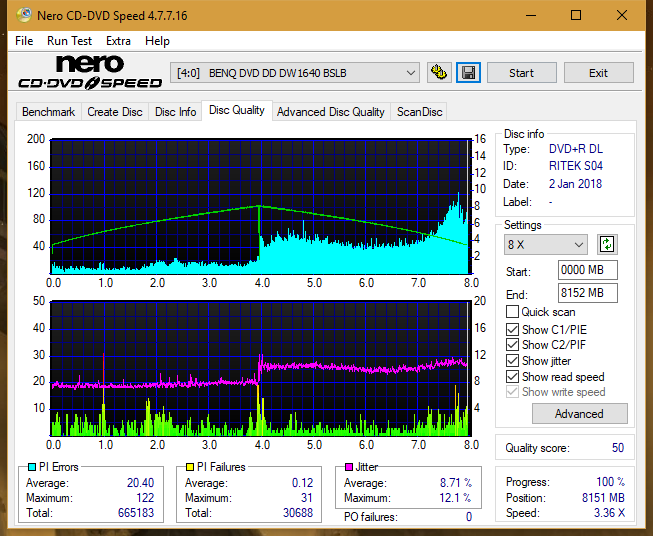Open the File menu
653x536 pixels.
[x=24, y=41]
